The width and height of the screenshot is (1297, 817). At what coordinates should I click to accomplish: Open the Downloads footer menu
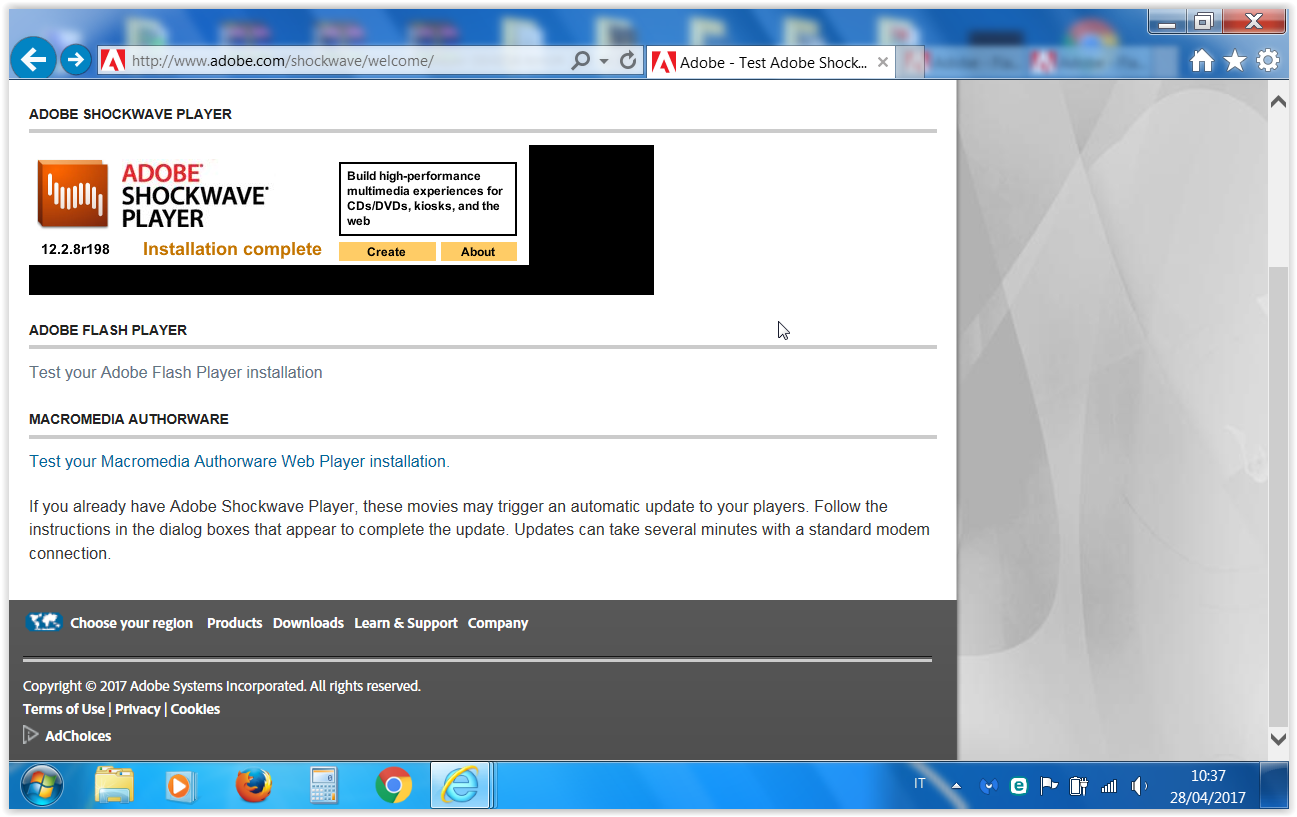coord(308,623)
